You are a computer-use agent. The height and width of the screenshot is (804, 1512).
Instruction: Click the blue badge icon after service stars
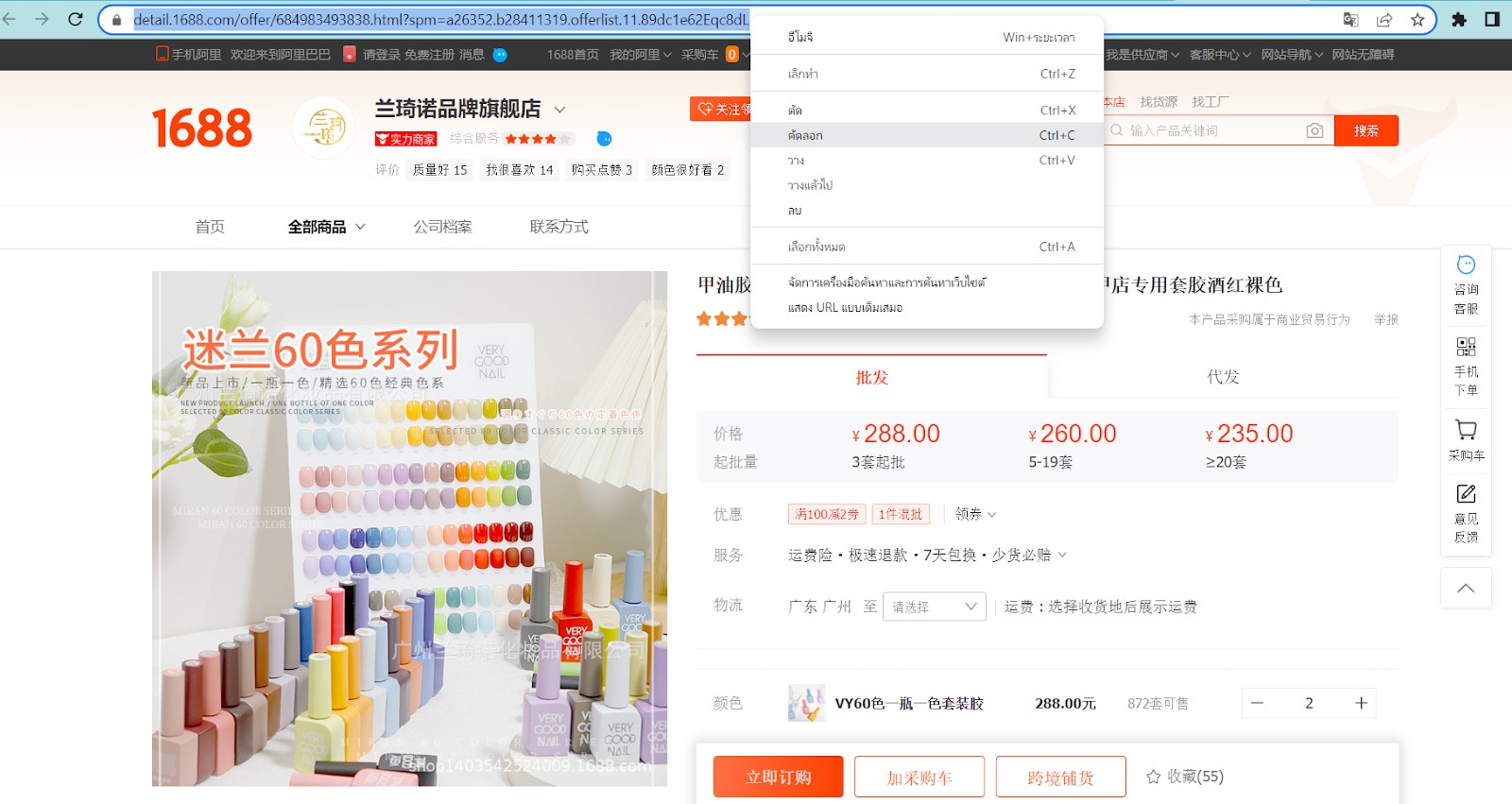tap(605, 139)
